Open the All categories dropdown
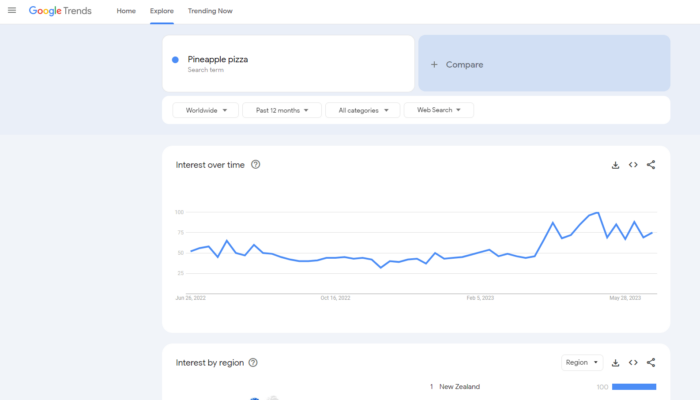 point(362,110)
